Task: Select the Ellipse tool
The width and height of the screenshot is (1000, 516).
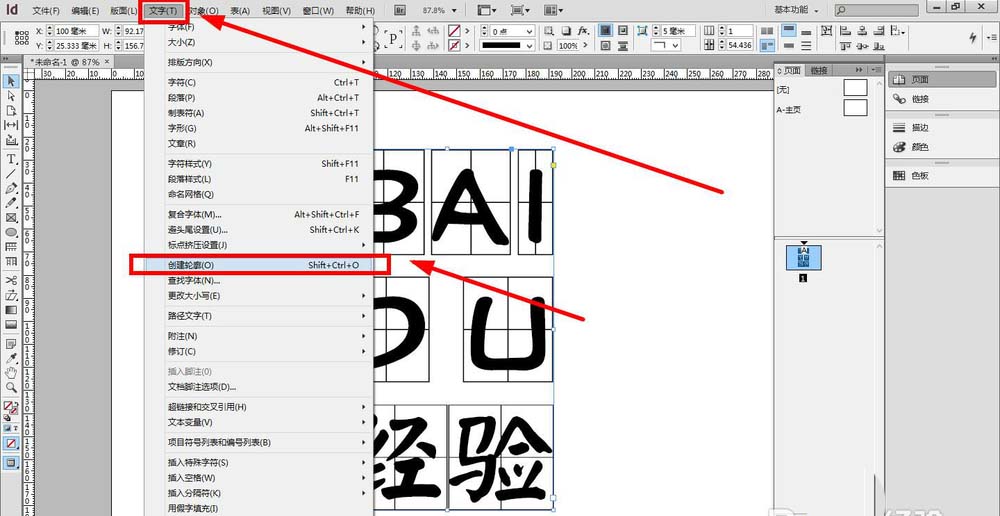Action: (x=11, y=233)
